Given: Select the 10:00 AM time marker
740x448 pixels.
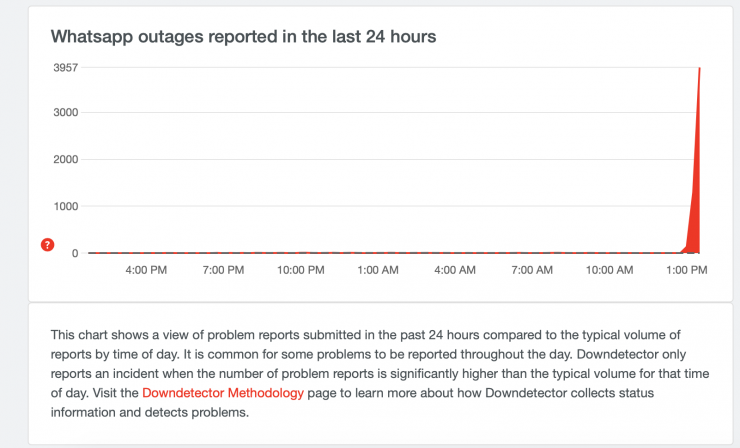Looking at the screenshot, I should tap(608, 270).
